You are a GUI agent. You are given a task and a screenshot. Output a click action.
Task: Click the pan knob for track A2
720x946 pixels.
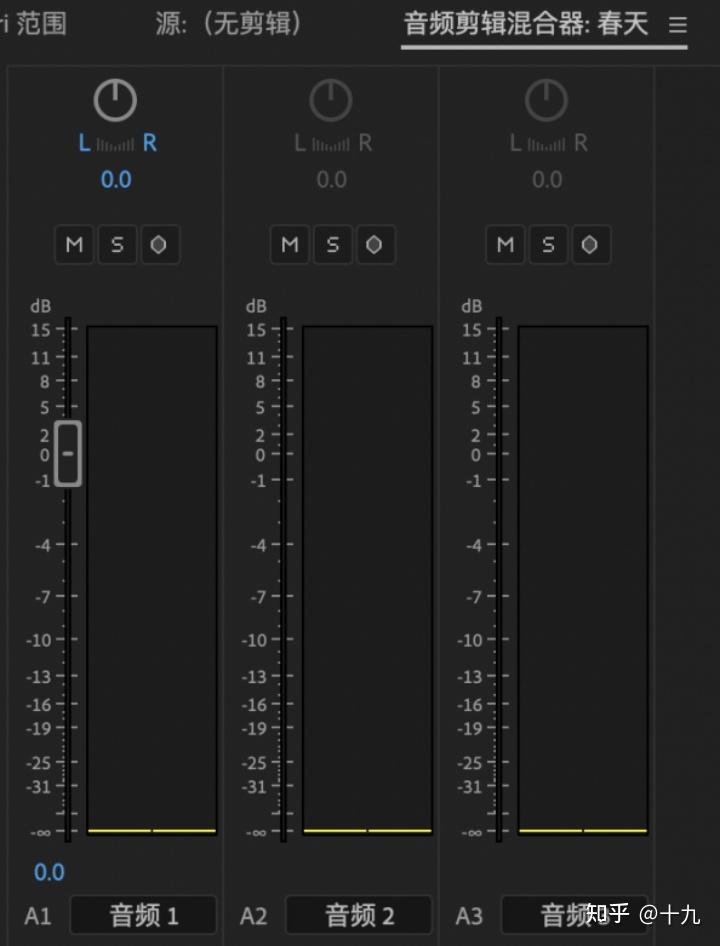(331, 100)
